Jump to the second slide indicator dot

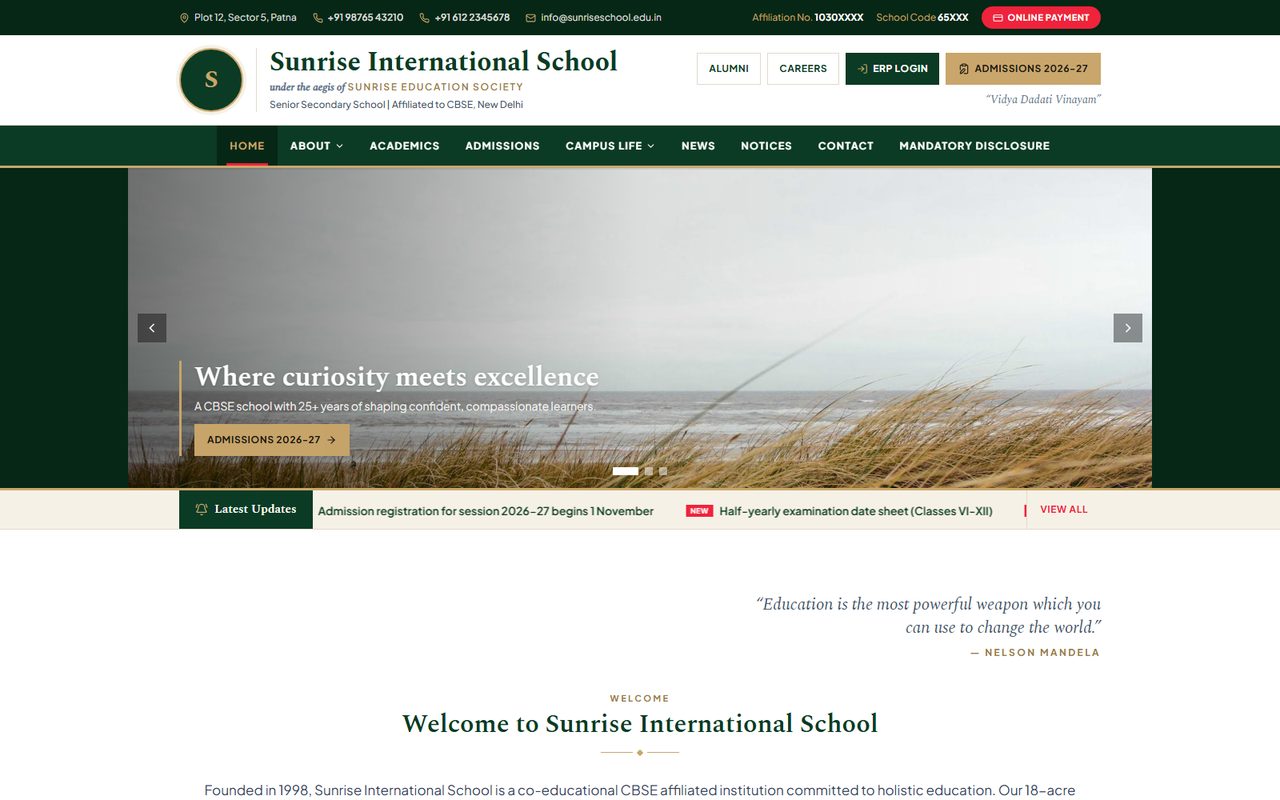click(649, 471)
